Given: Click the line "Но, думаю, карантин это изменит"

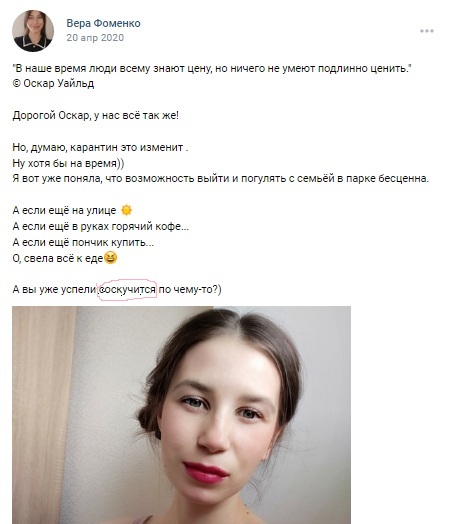Looking at the screenshot, I should point(100,147).
